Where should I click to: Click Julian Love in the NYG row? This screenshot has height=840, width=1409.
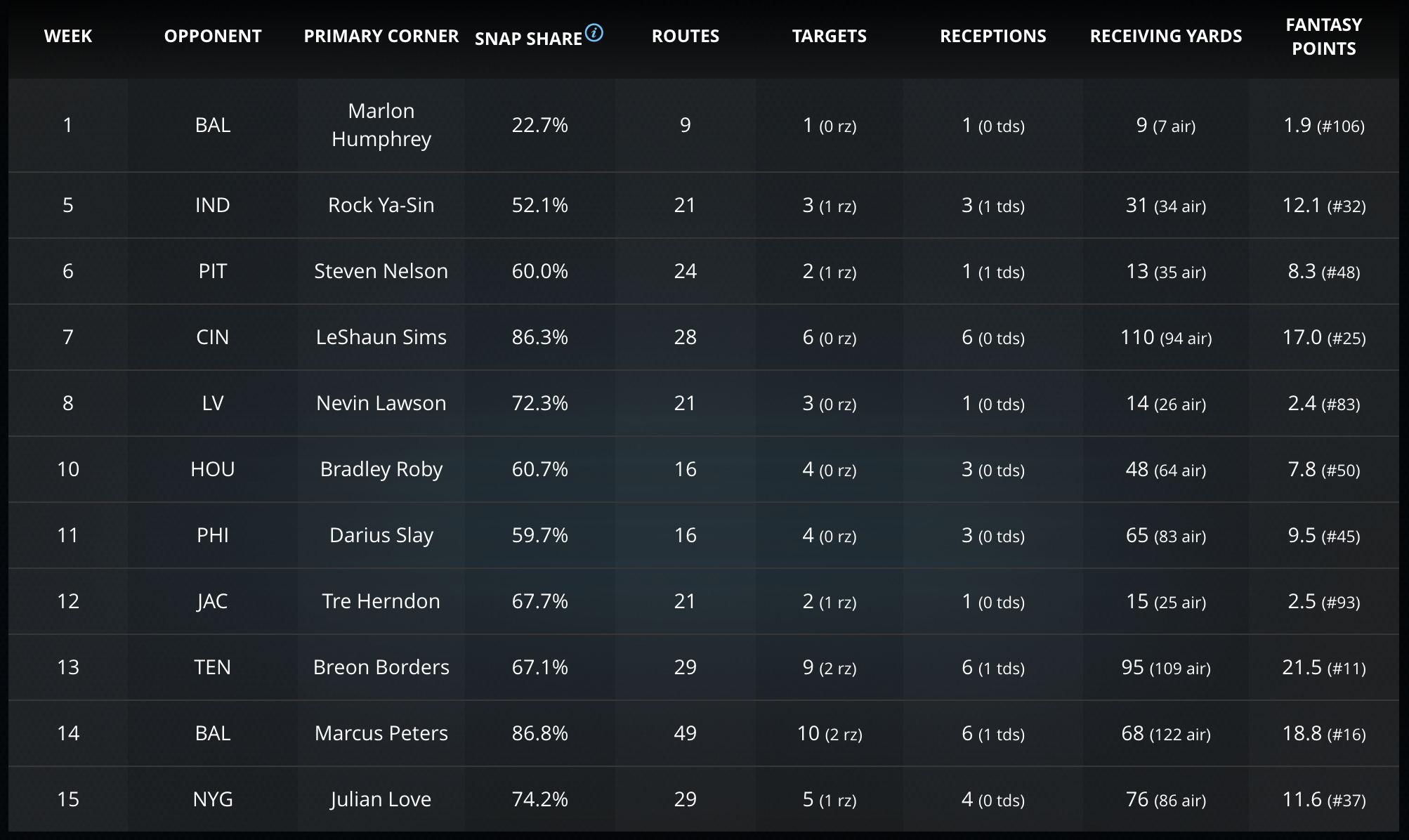(381, 799)
